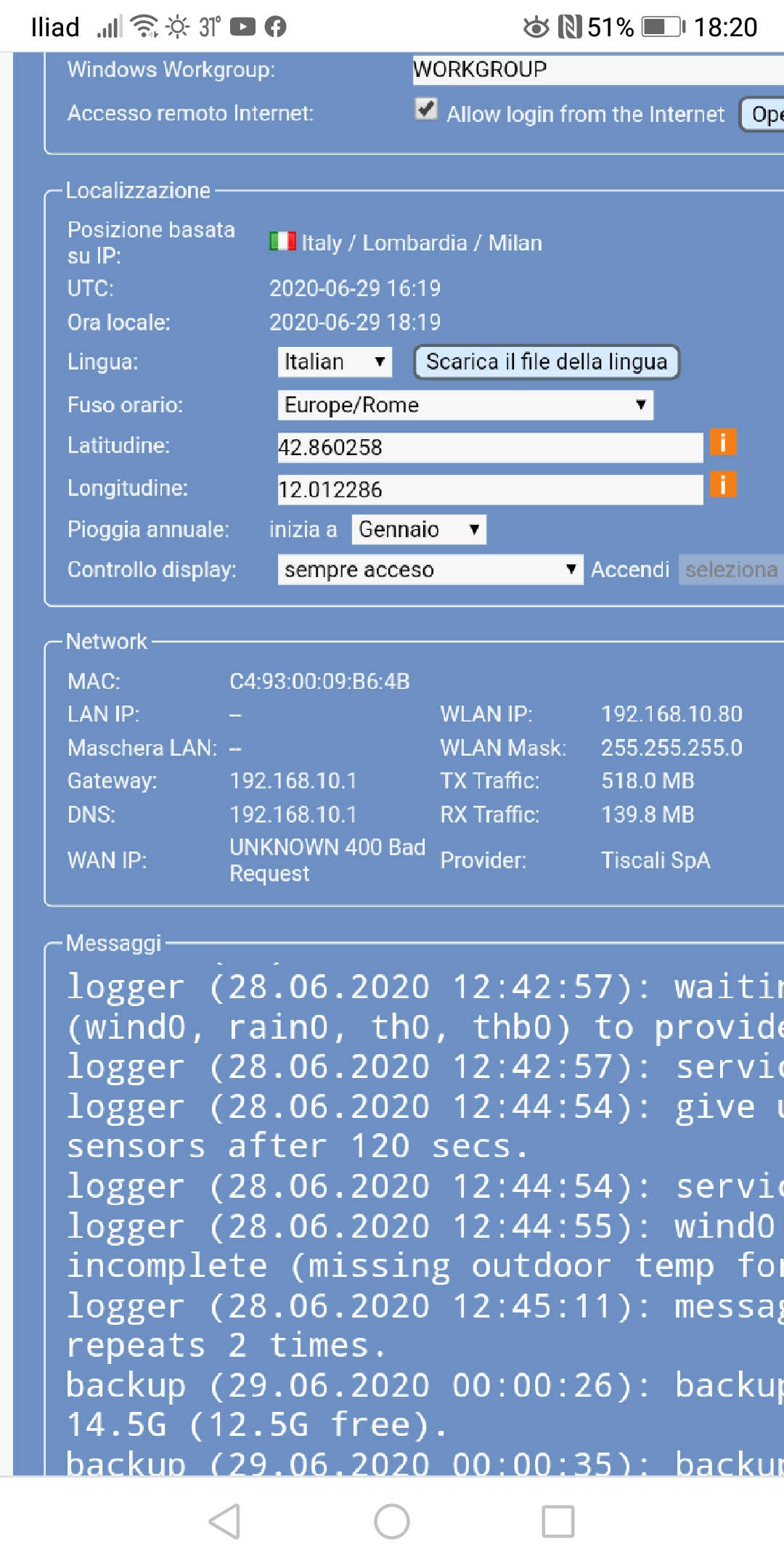Viewport: 784px width, 1568px height.
Task: Open the Controllo display sempre acceso dropdown
Action: (430, 570)
